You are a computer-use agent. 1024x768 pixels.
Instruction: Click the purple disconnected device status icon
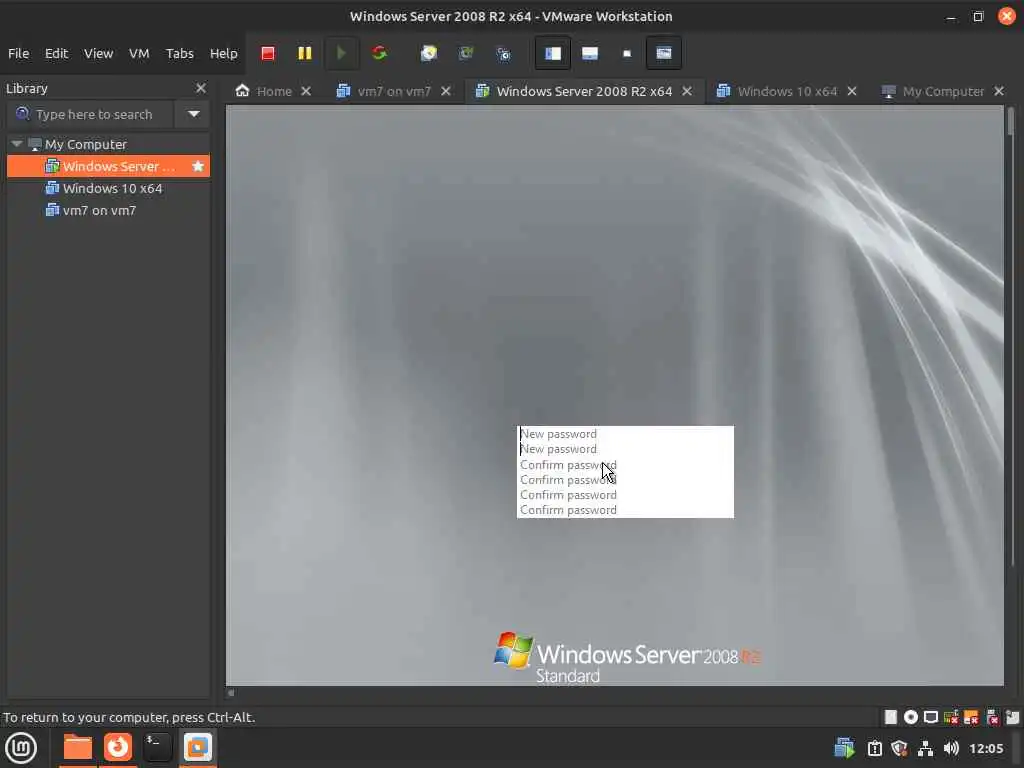click(993, 717)
